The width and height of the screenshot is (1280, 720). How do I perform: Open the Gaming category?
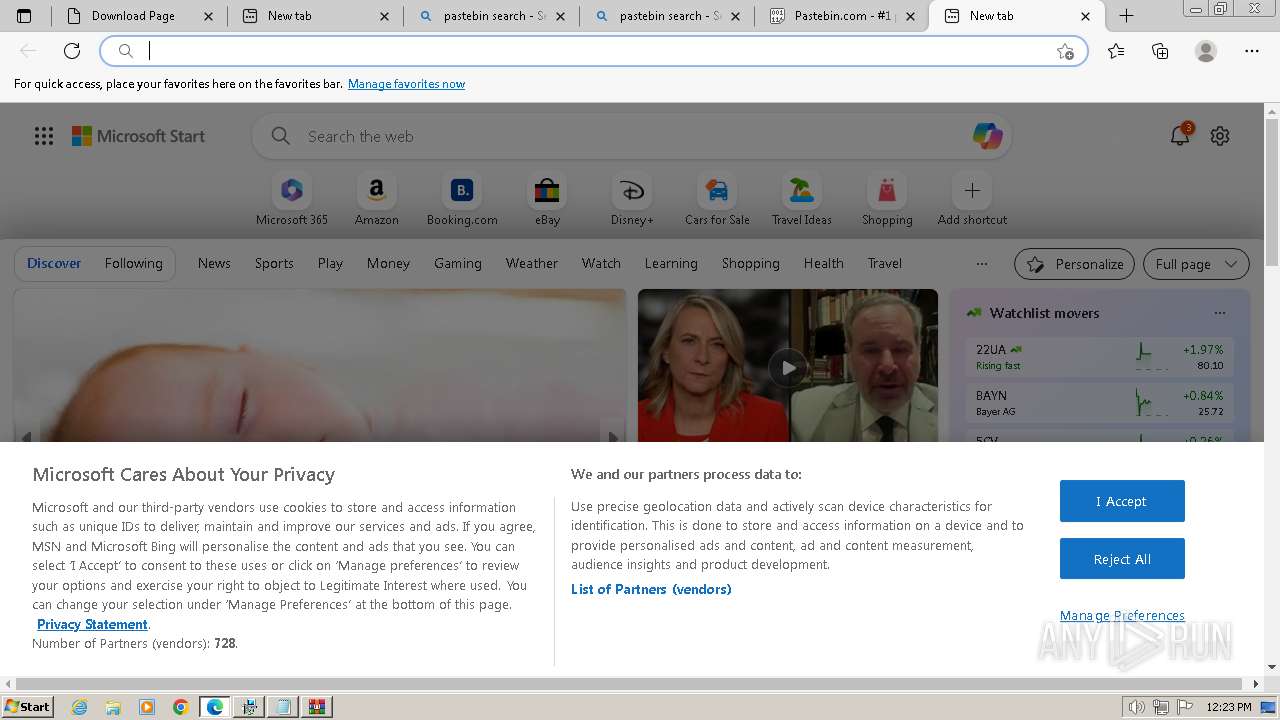(458, 263)
